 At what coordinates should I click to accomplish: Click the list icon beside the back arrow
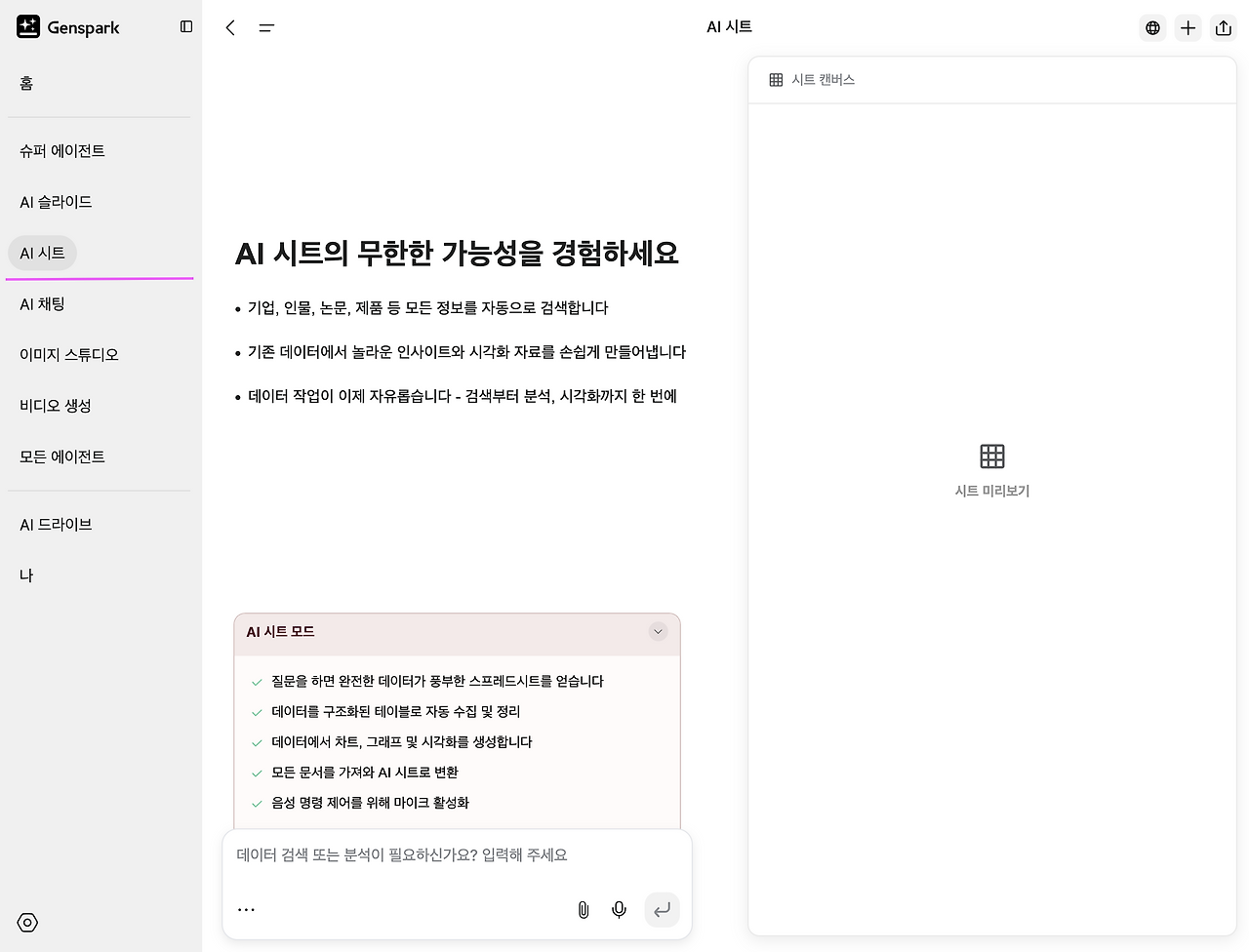pos(266,27)
